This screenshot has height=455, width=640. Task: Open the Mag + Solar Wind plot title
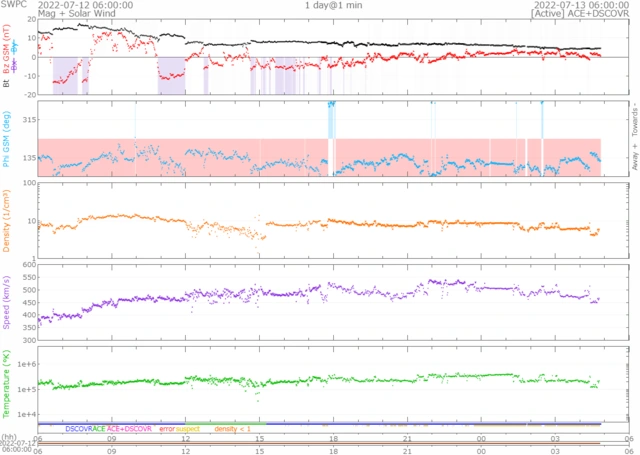point(77,13)
